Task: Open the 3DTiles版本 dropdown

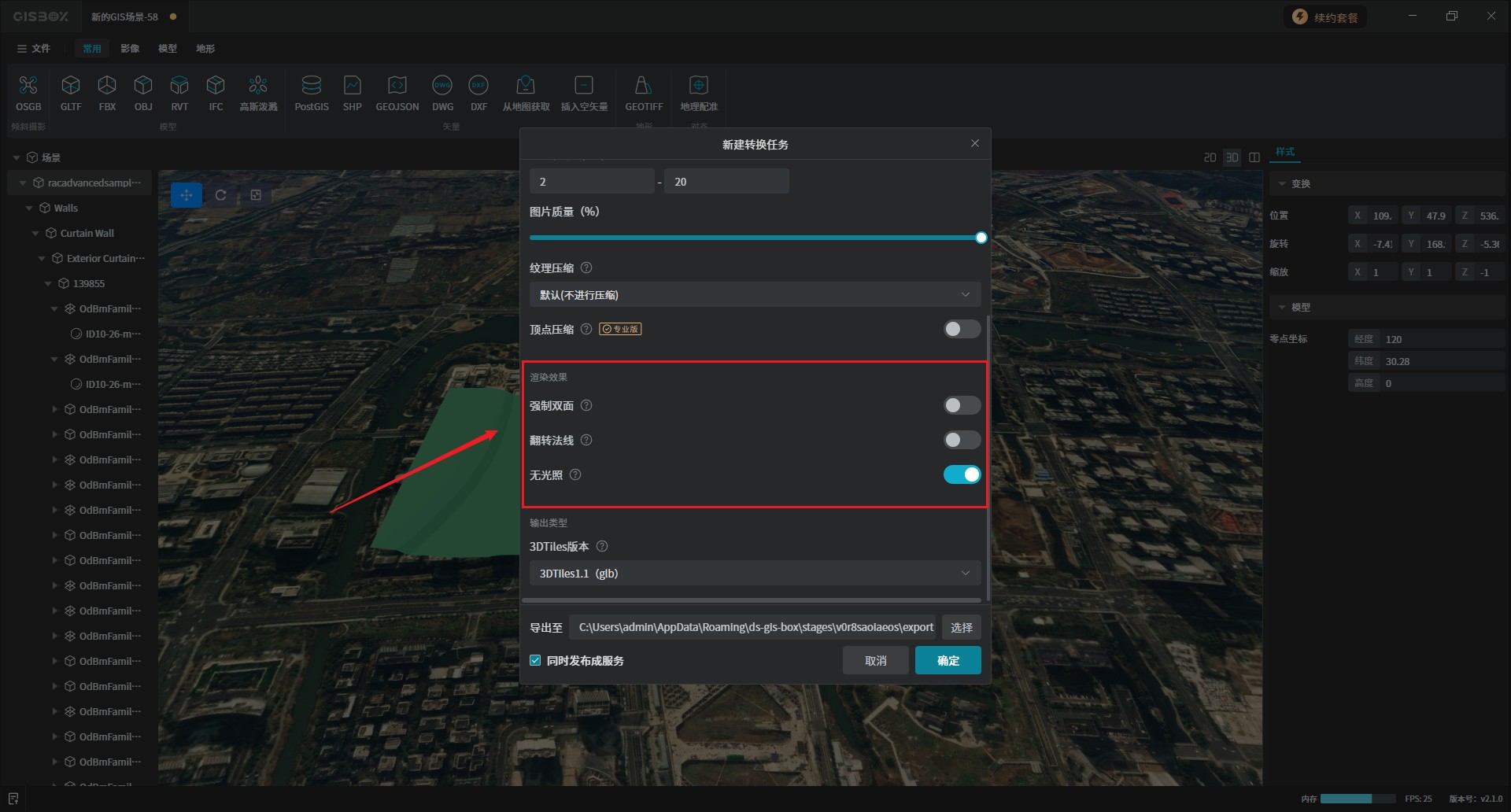Action: [x=754, y=574]
